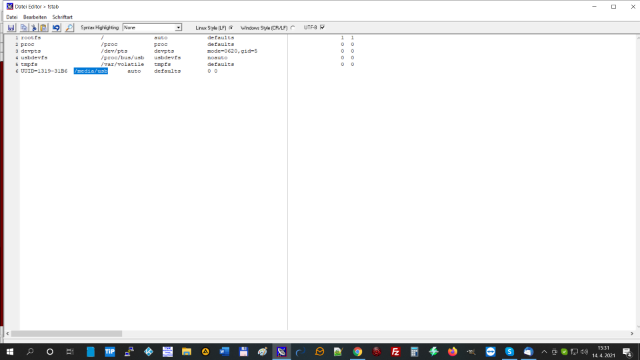Launch FileZilla from the taskbar
The width and height of the screenshot is (640, 360).
coord(395,351)
